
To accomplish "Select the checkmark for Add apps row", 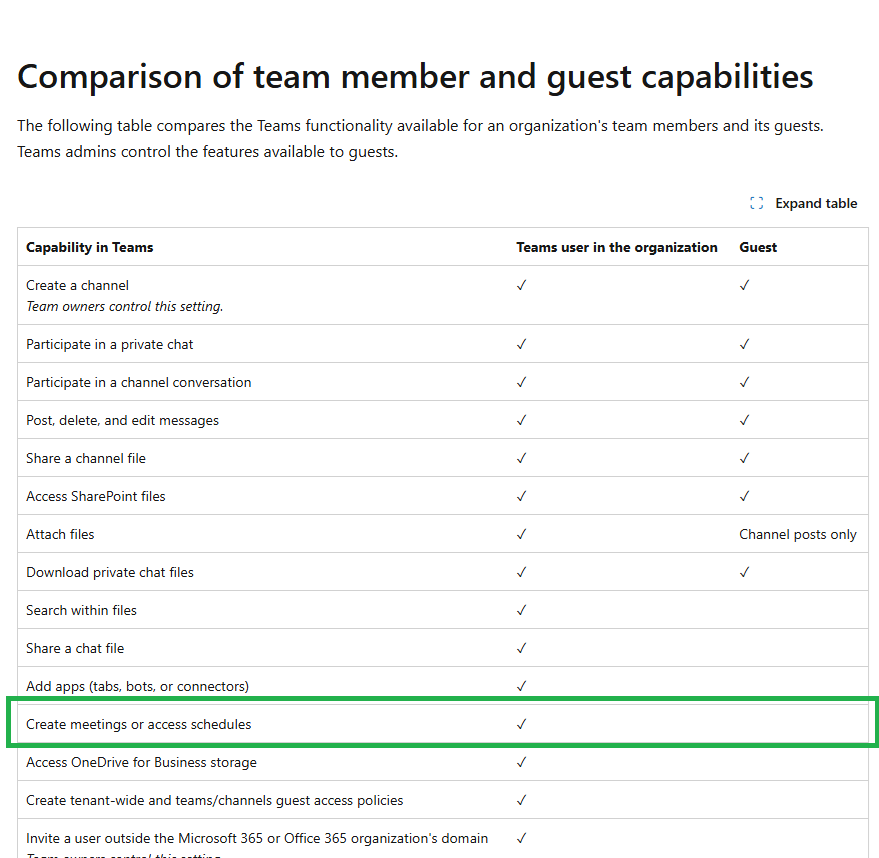I will click(521, 686).
